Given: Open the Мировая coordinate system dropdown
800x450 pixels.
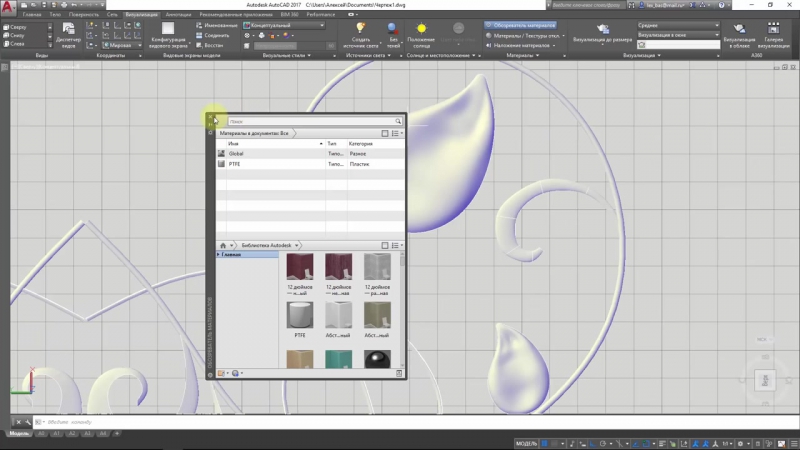Looking at the screenshot, I should [122, 45].
